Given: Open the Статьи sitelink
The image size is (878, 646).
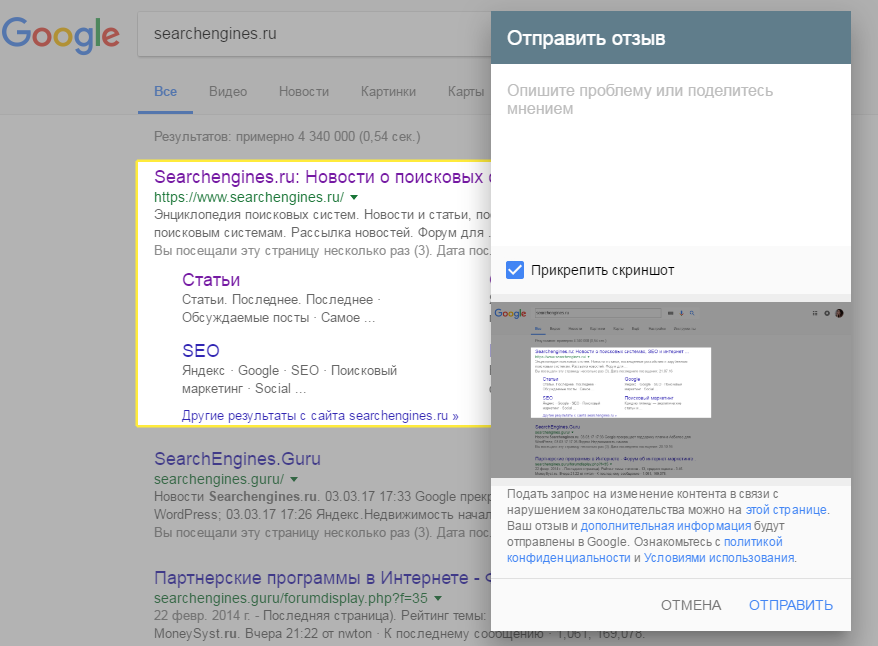Looking at the screenshot, I should [211, 280].
